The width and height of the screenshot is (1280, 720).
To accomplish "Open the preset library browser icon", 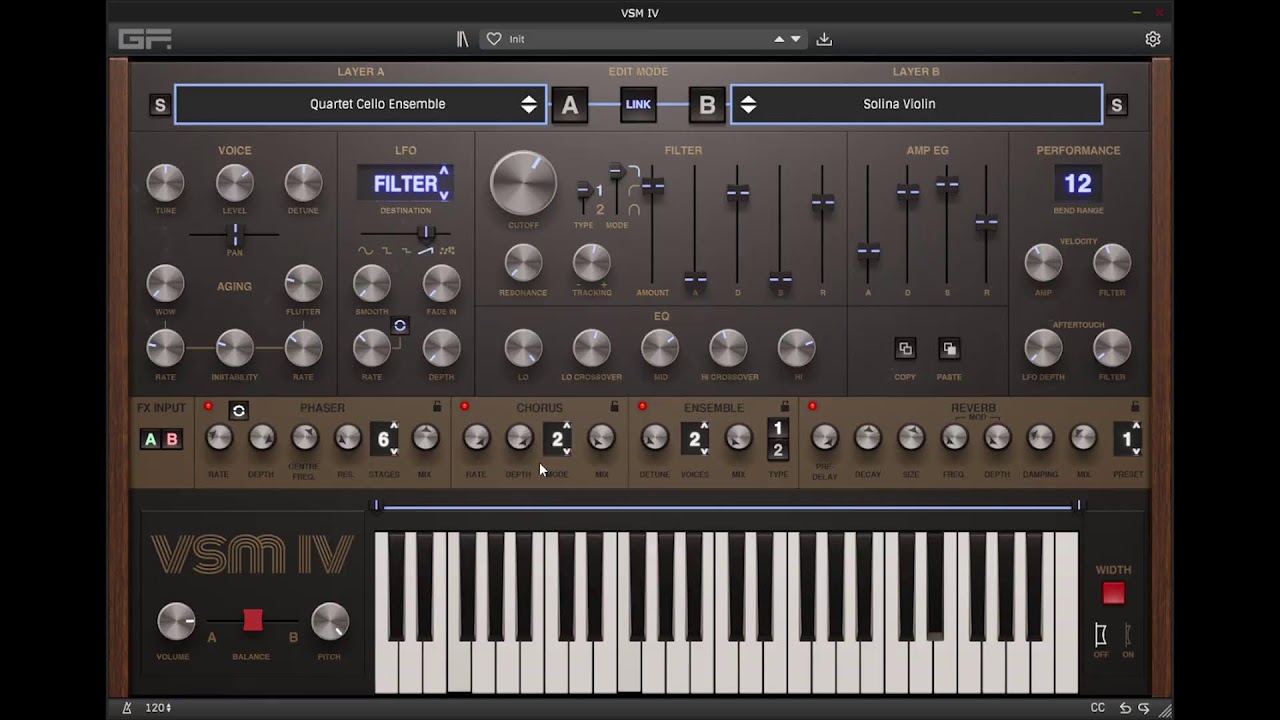I will (x=462, y=39).
